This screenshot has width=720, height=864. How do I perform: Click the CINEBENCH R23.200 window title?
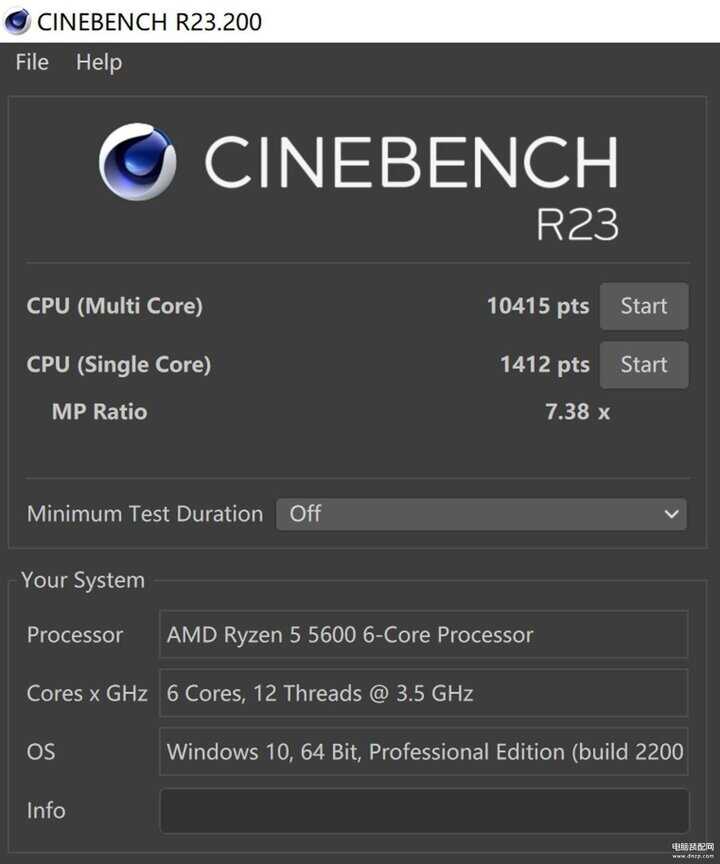(x=149, y=22)
